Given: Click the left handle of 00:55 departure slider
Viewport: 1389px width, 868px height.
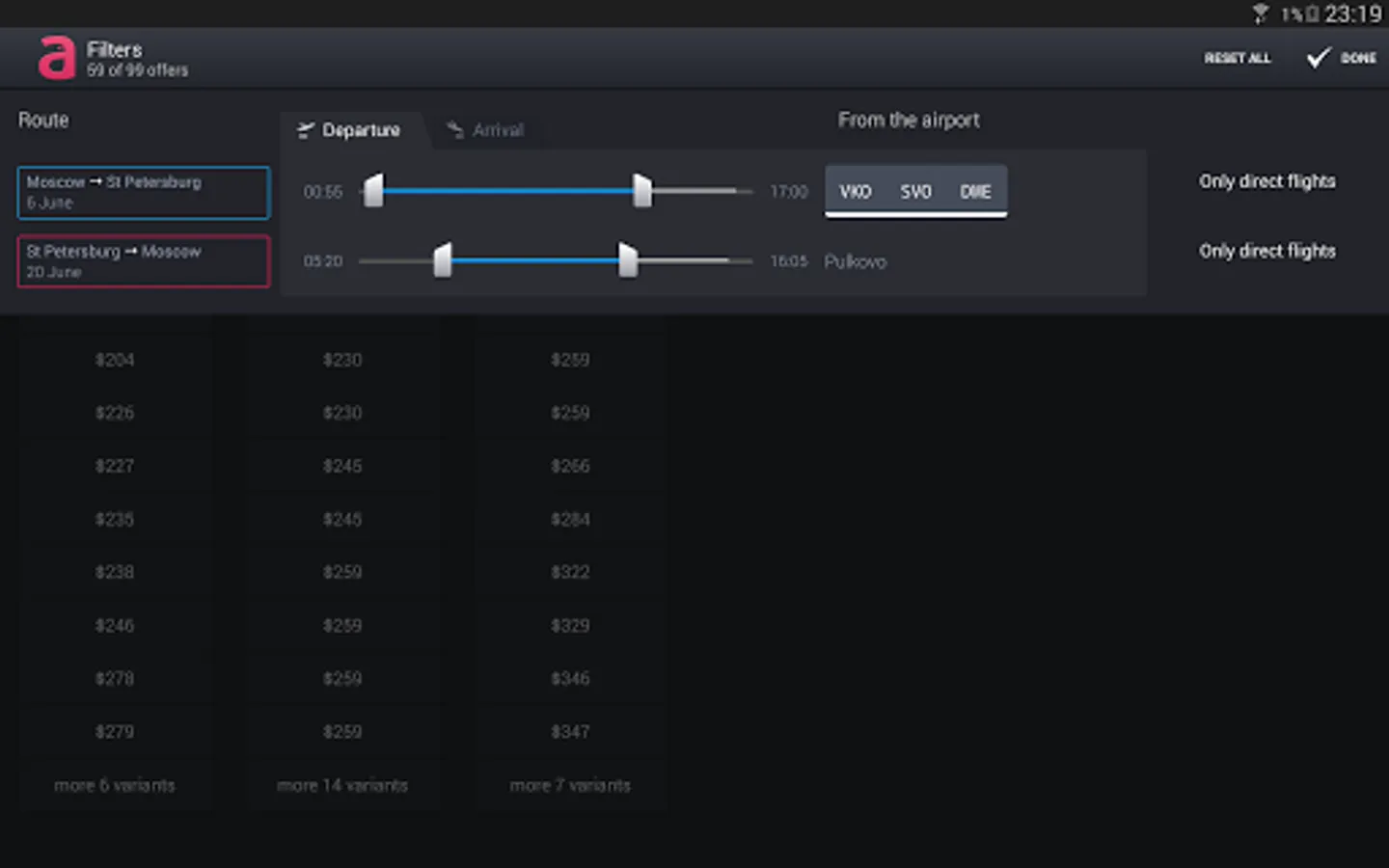Looking at the screenshot, I should coord(374,191).
